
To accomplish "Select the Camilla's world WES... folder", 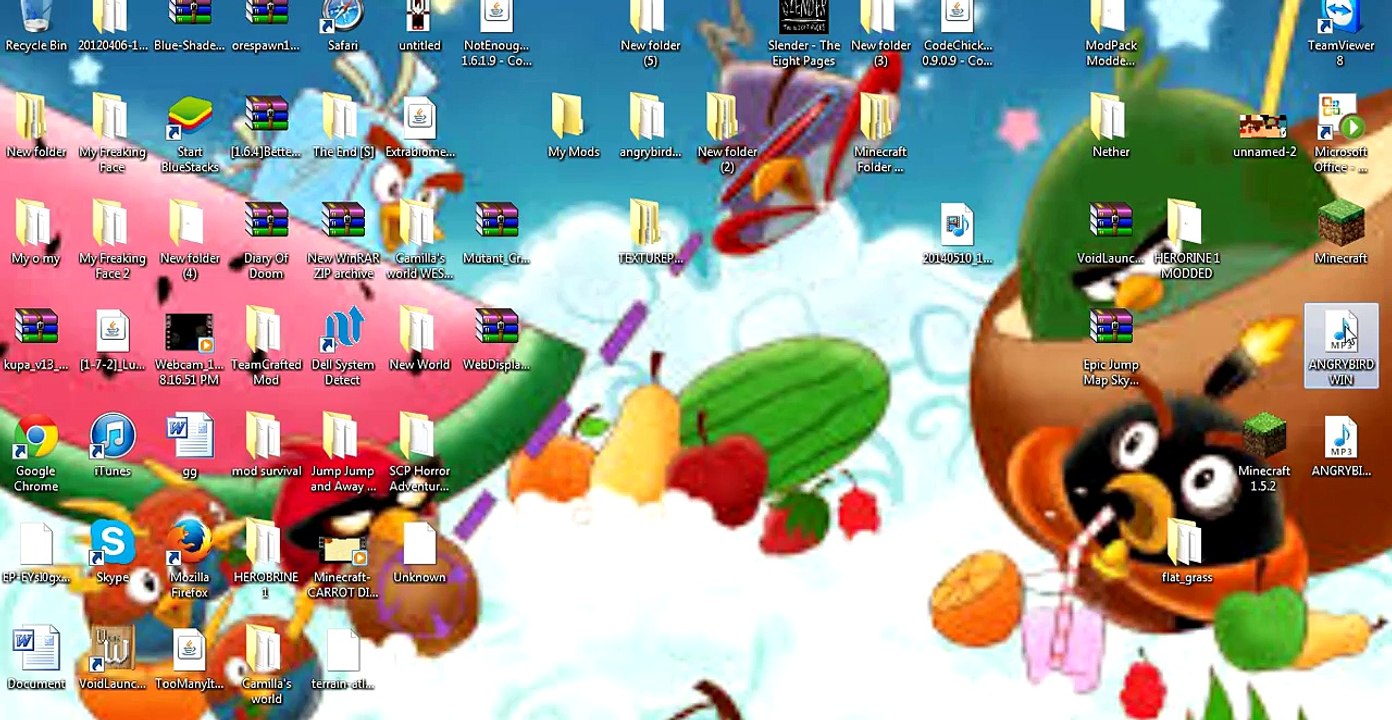I will point(420,241).
